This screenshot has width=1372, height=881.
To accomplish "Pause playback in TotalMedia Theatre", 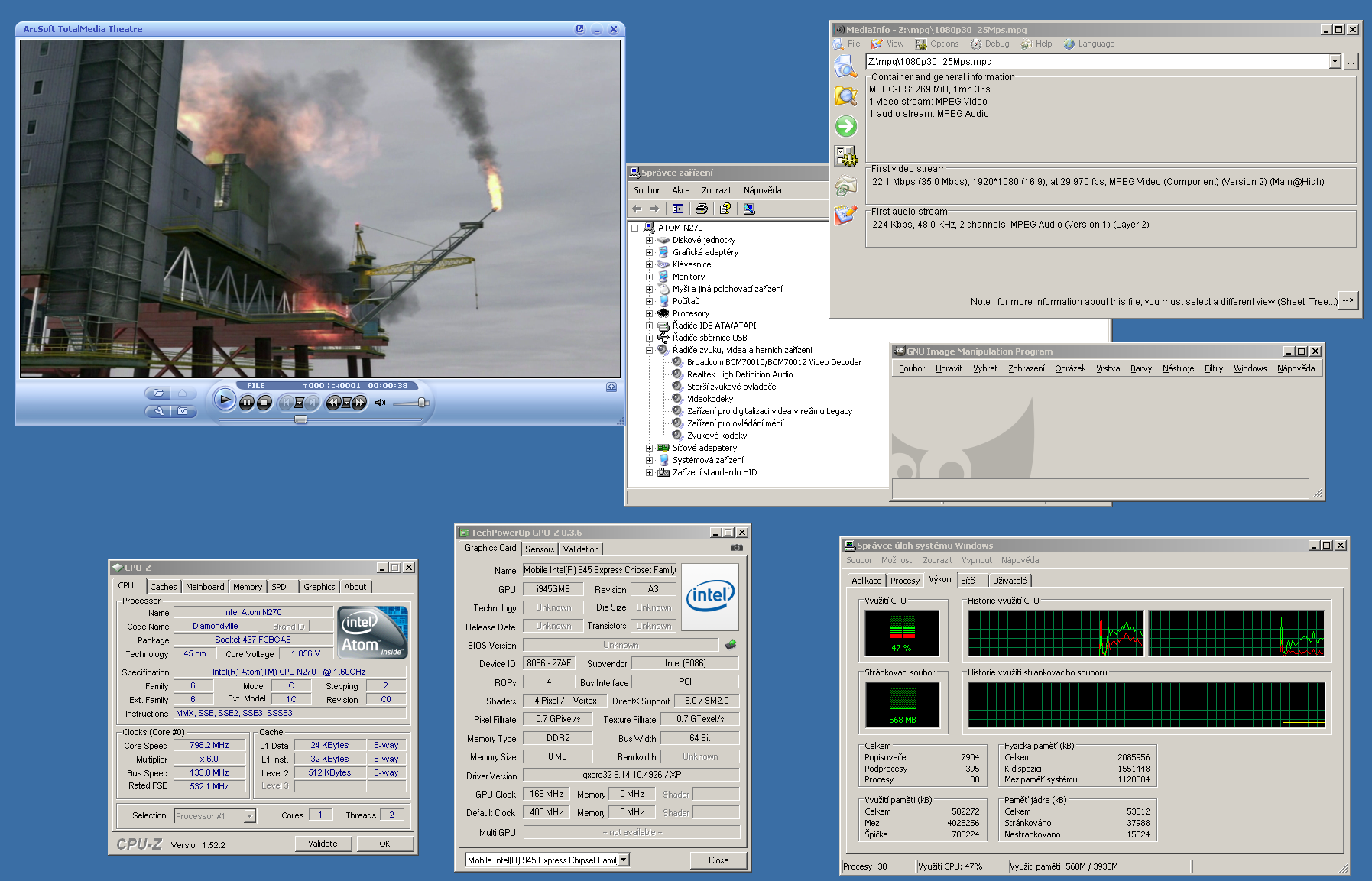I will point(246,402).
